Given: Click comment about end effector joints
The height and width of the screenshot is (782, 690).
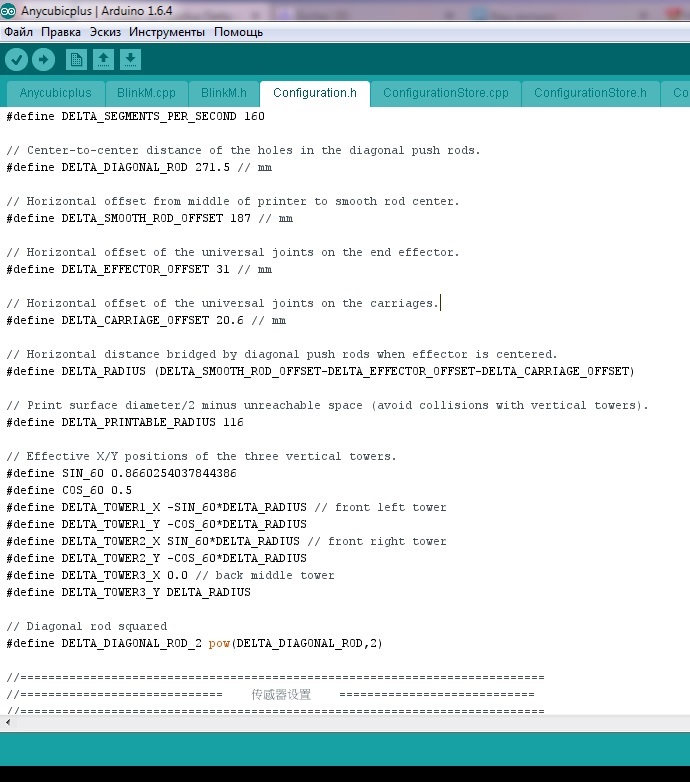Looking at the screenshot, I should pos(232,252).
